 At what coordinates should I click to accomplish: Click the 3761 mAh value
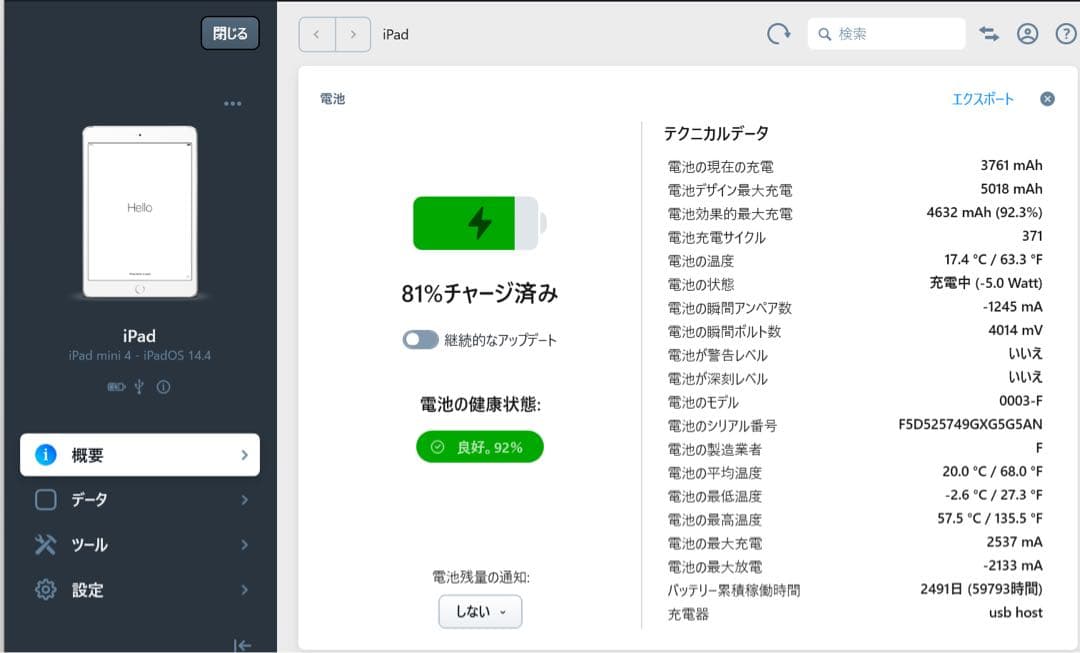pos(1011,165)
